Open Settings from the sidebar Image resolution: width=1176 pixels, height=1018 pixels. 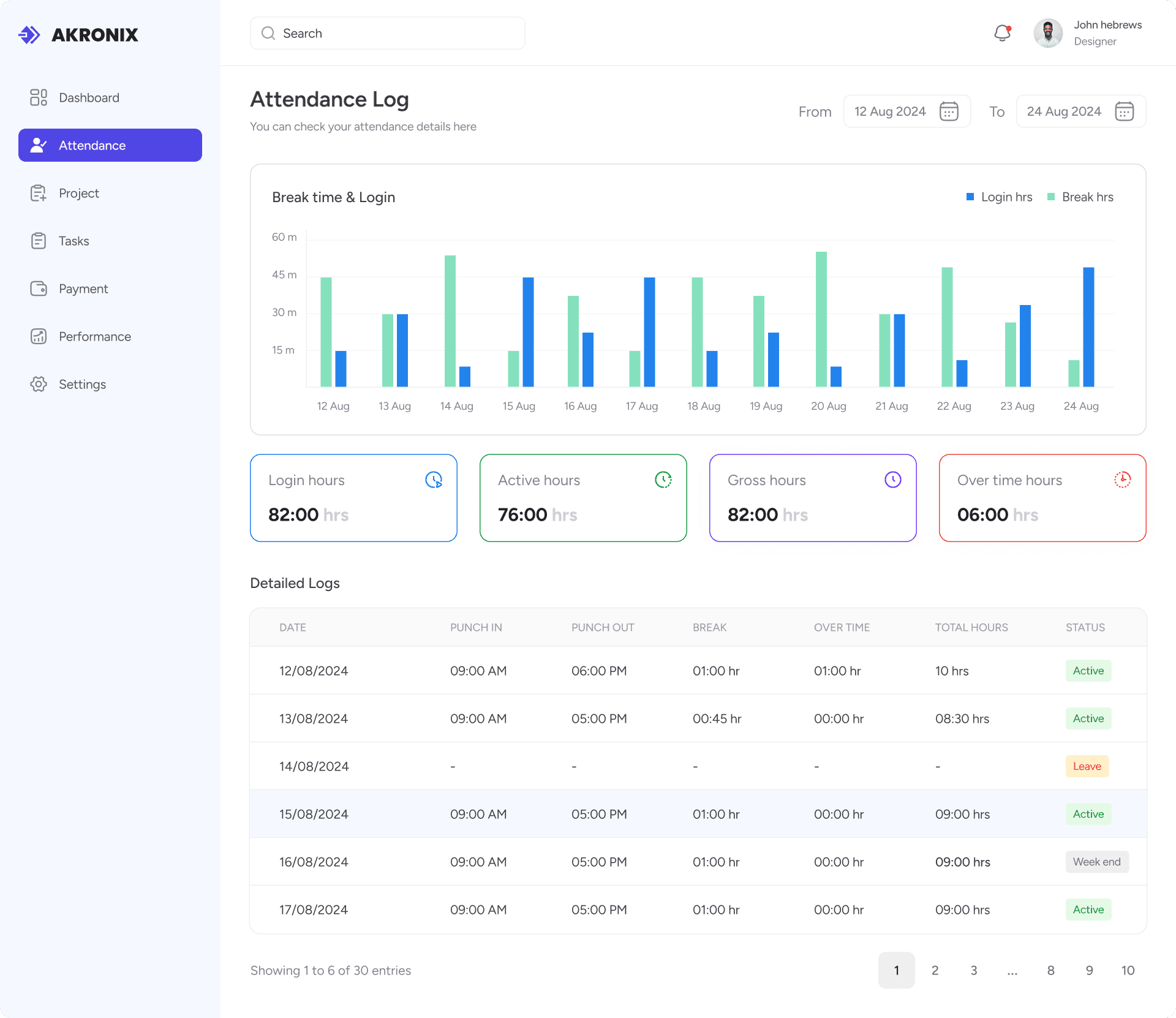point(82,384)
